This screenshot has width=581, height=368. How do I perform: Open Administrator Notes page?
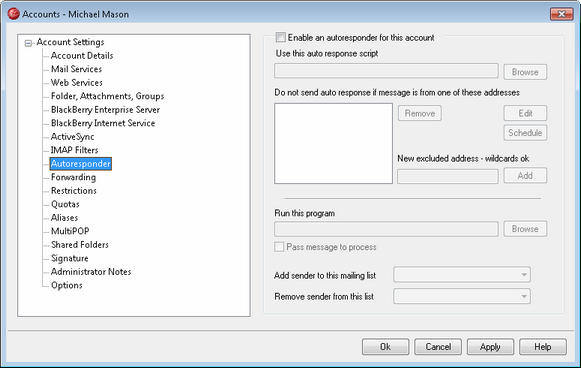91,272
